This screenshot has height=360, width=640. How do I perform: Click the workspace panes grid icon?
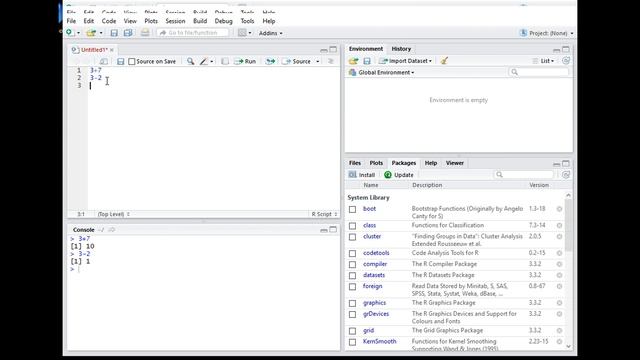[x=242, y=33]
